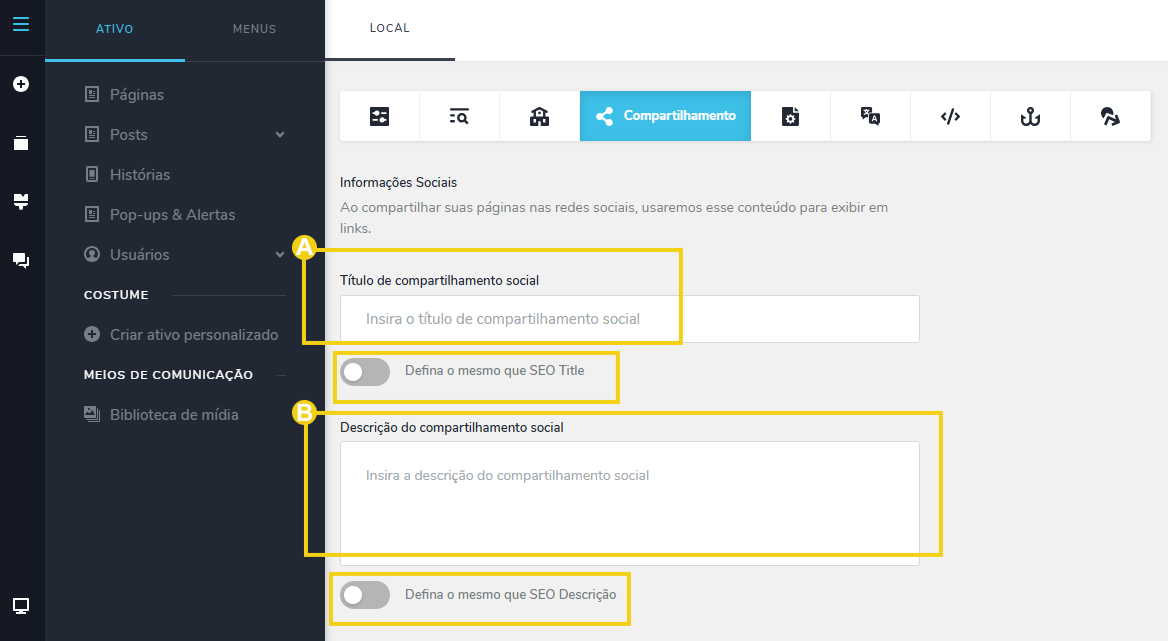Toggle 'Defina o mesmo que SEO Title' switch
The width and height of the screenshot is (1168, 641).
[365, 371]
